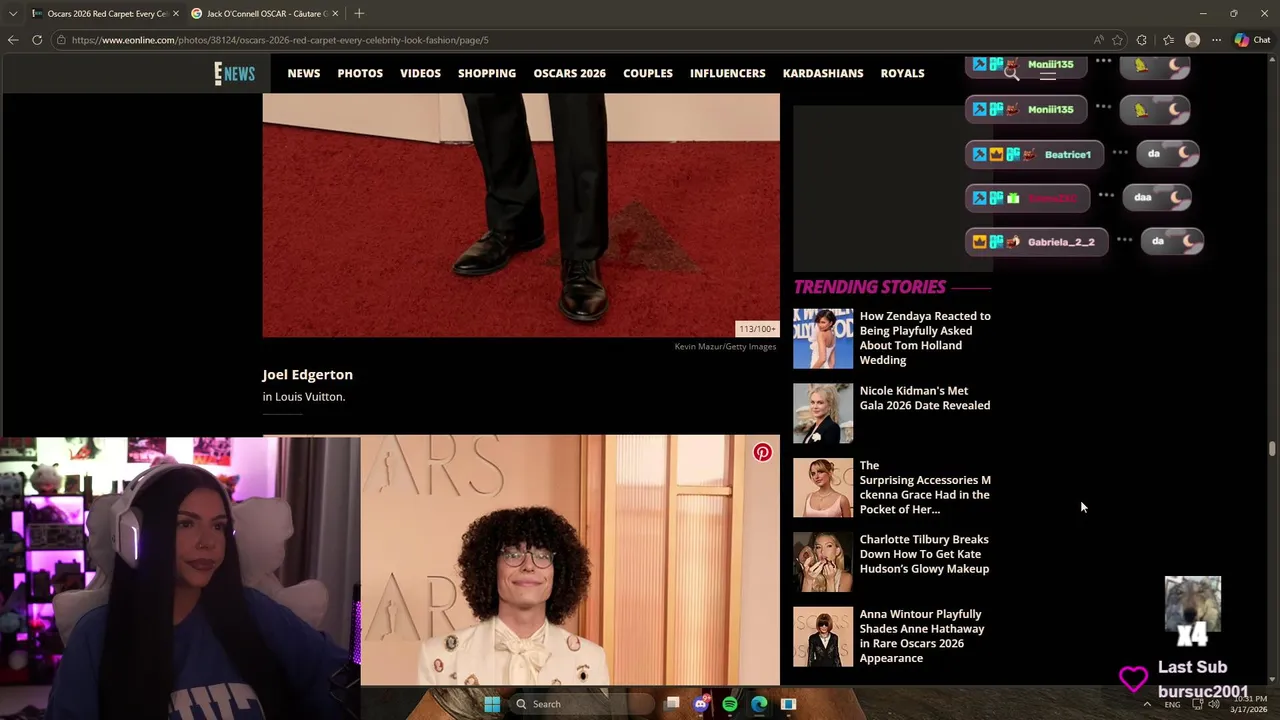Open browser profile avatar

pos(1192,40)
